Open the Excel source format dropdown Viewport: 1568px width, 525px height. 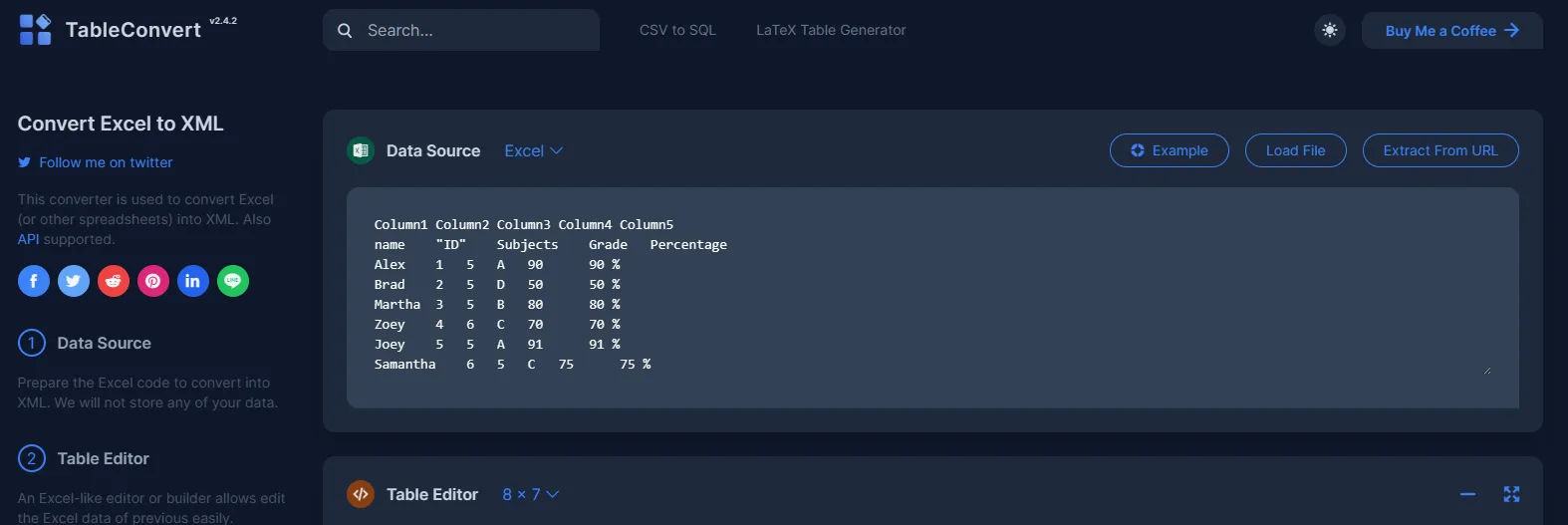pos(533,150)
